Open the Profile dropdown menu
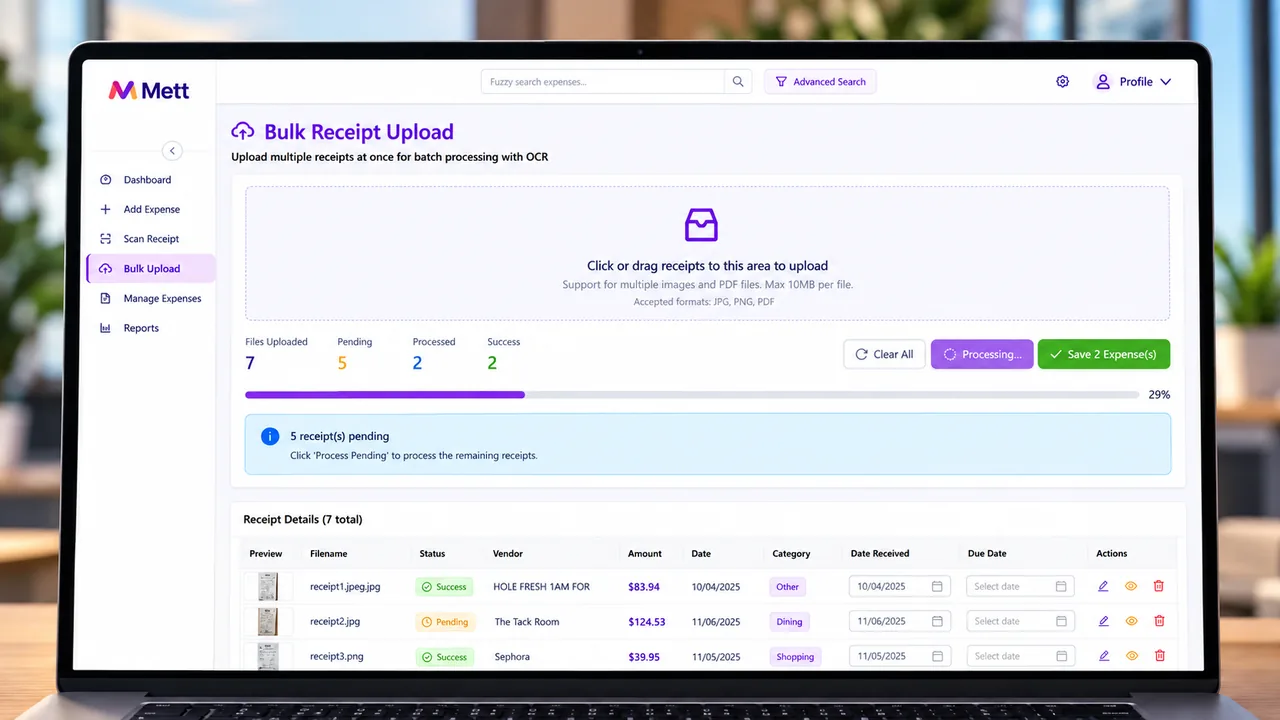The image size is (1280, 720). 1134,82
